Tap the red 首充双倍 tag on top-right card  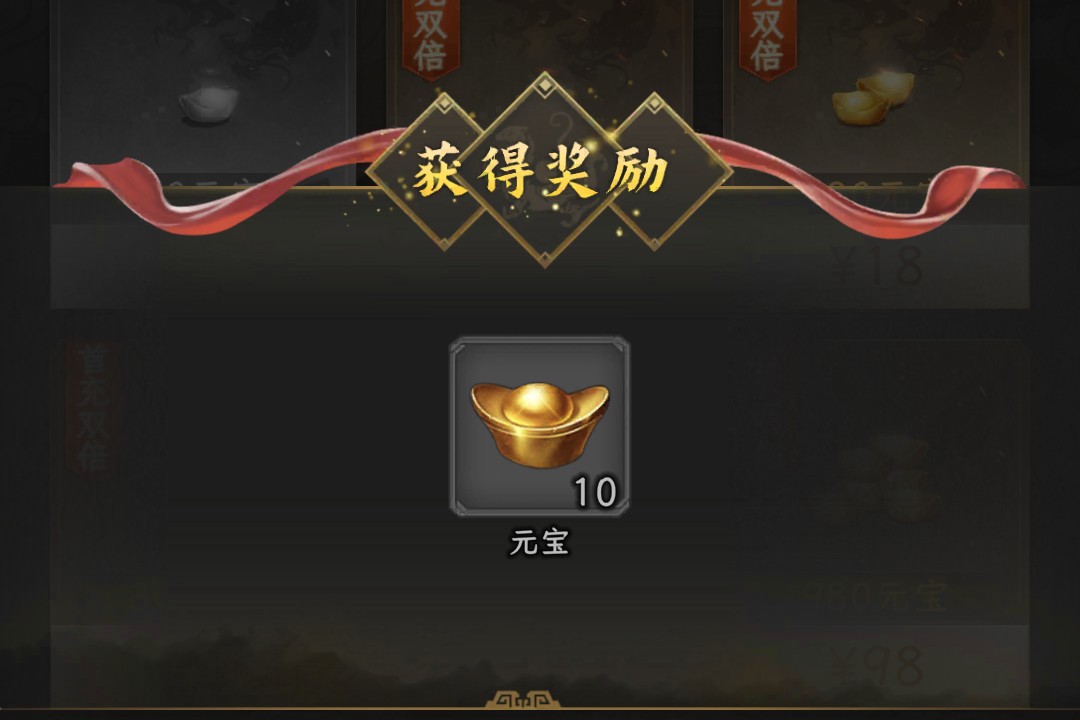767,37
